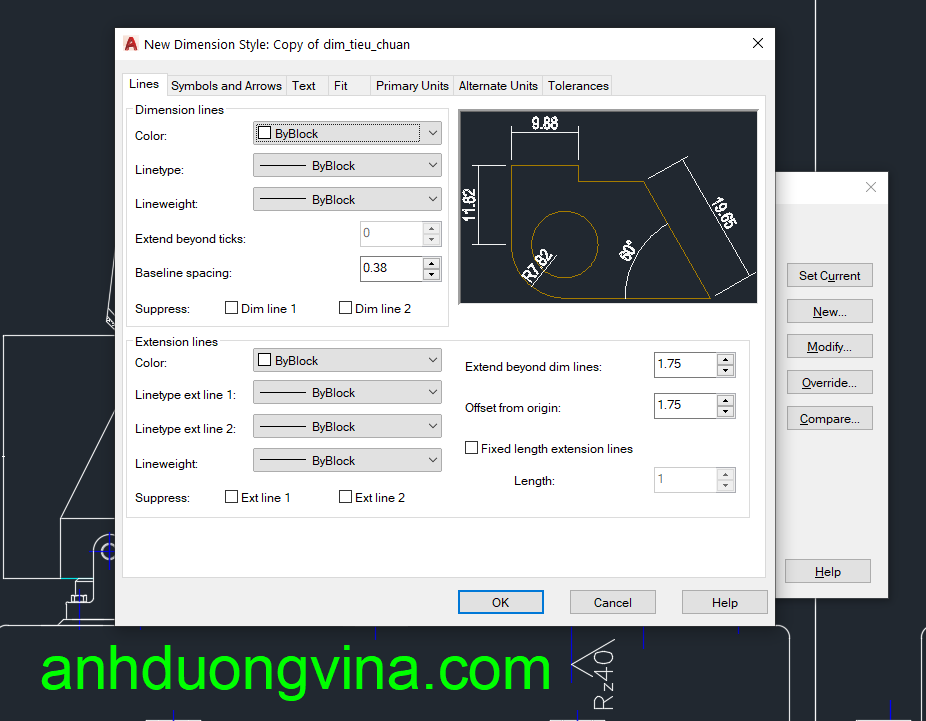The image size is (926, 721).
Task: Open Linetype ext line 1 dropdown
Action: 347,393
